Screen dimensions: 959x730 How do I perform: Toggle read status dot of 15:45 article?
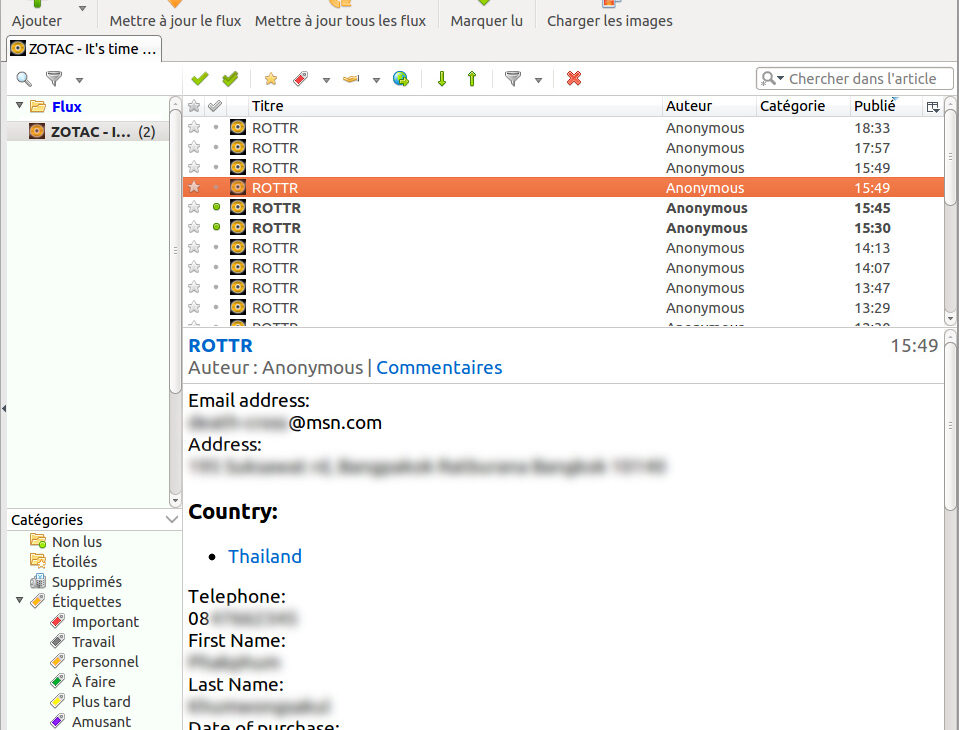tap(216, 207)
